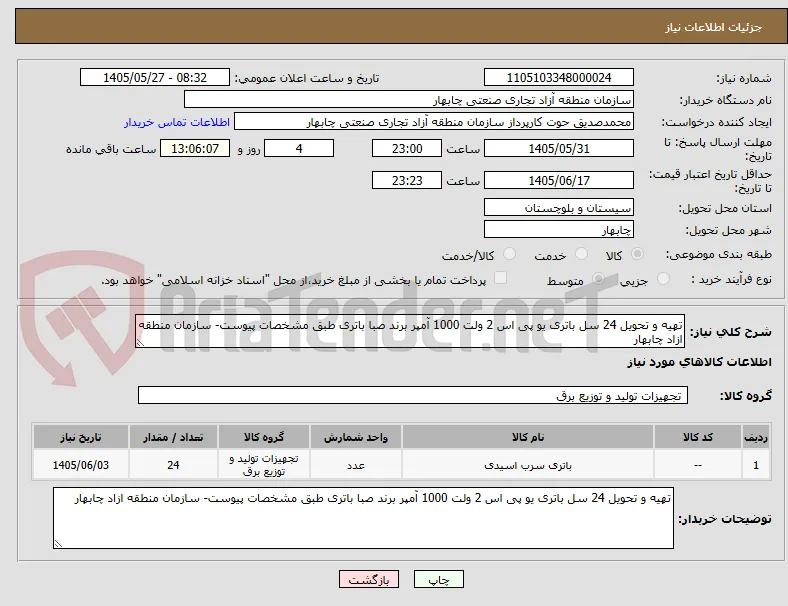Click the بازگشت (back) button
This screenshot has width=788, height=606.
[369, 579]
